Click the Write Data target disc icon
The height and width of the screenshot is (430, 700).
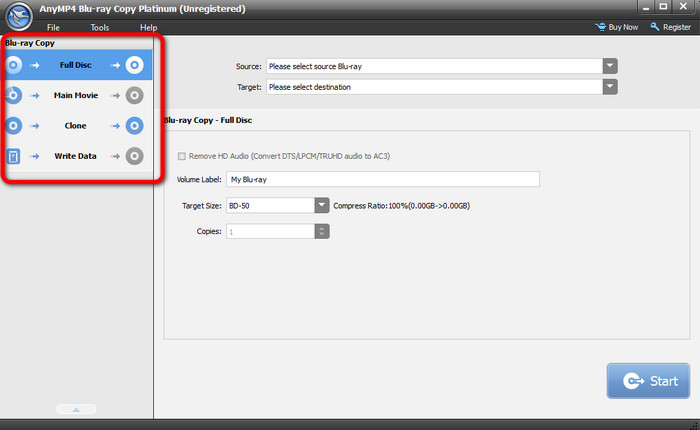coord(134,156)
